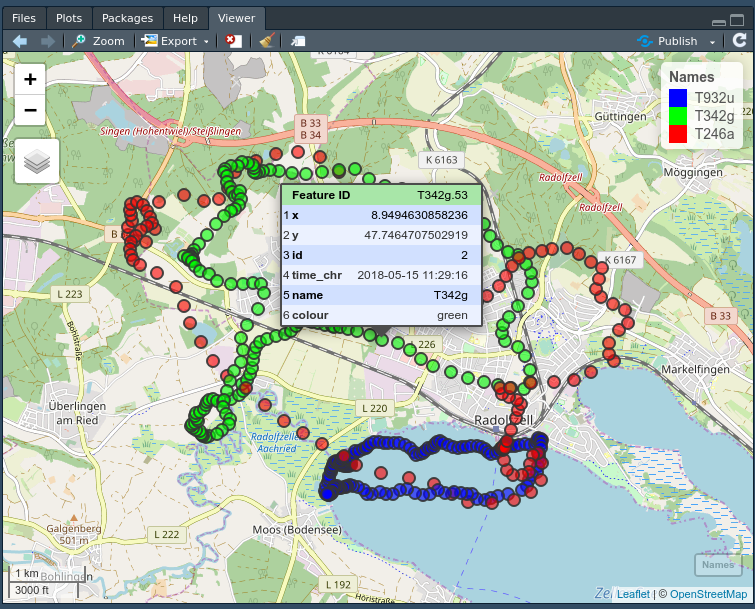The width and height of the screenshot is (755, 609).
Task: Clear all viewer items with broom icon
Action: point(267,41)
